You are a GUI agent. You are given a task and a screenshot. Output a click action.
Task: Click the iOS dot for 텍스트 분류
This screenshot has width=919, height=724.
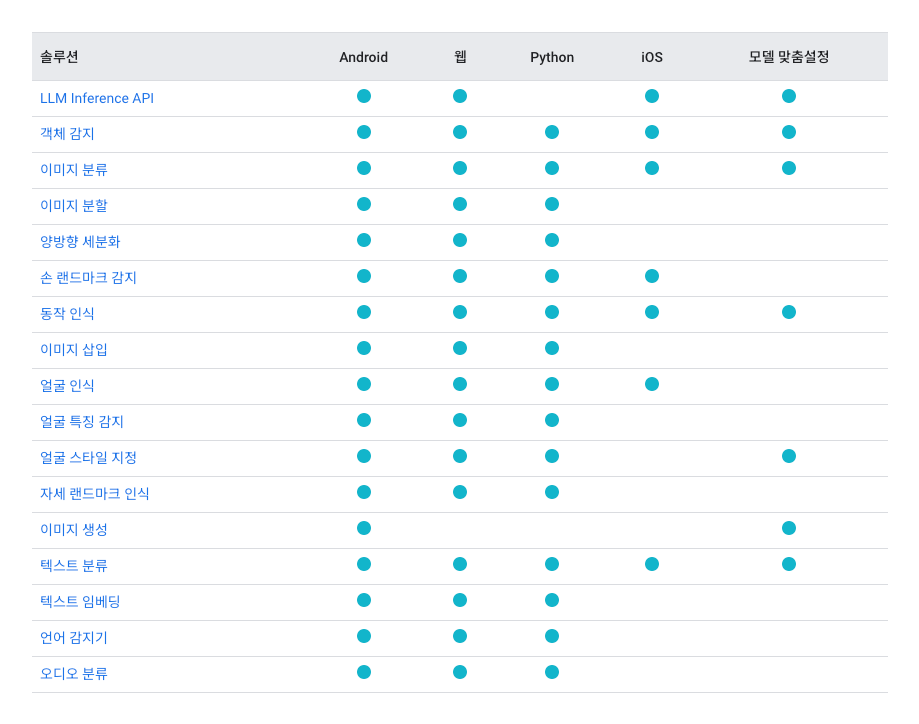[652, 565]
